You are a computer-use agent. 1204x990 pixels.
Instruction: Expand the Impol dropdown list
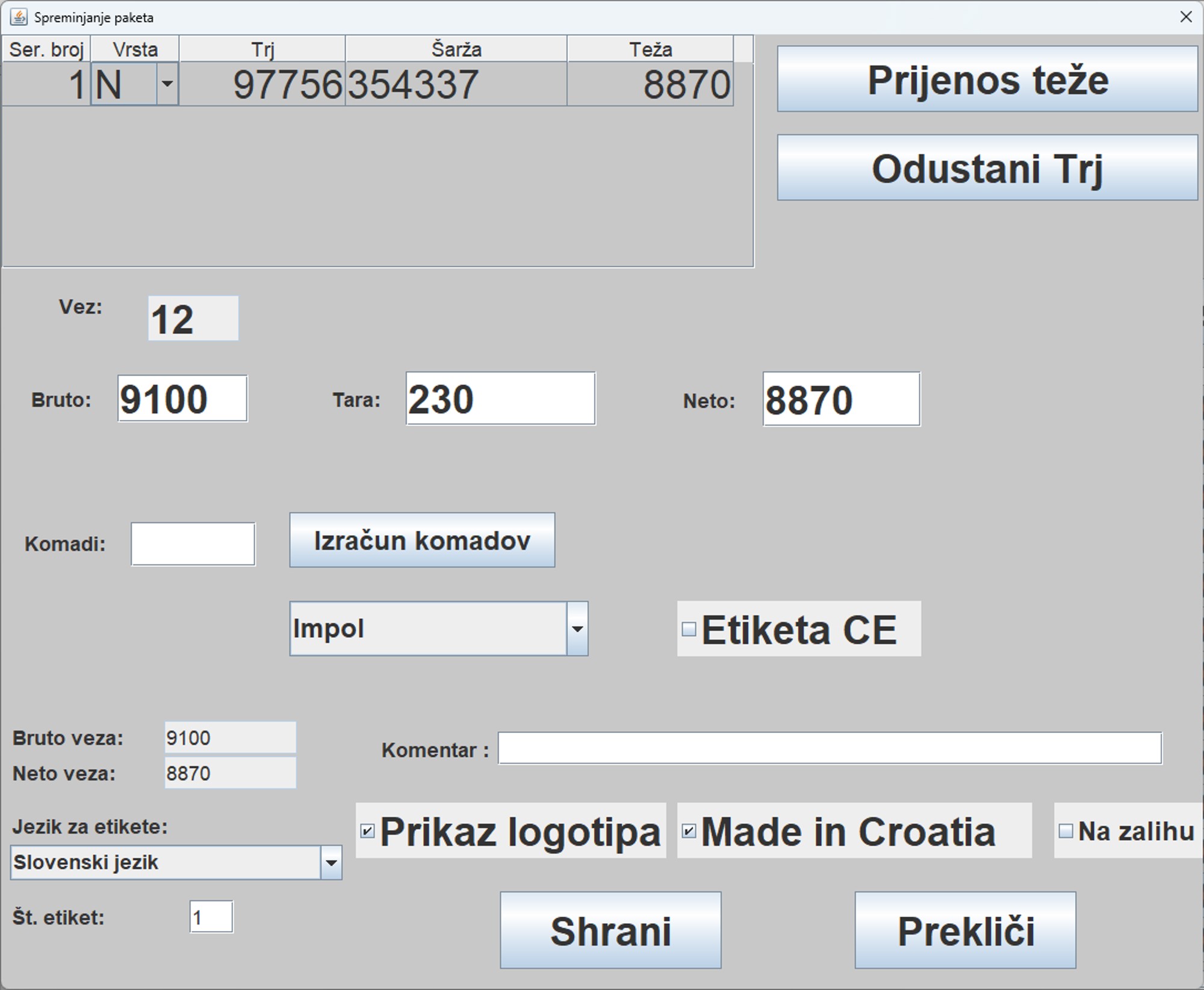(577, 628)
